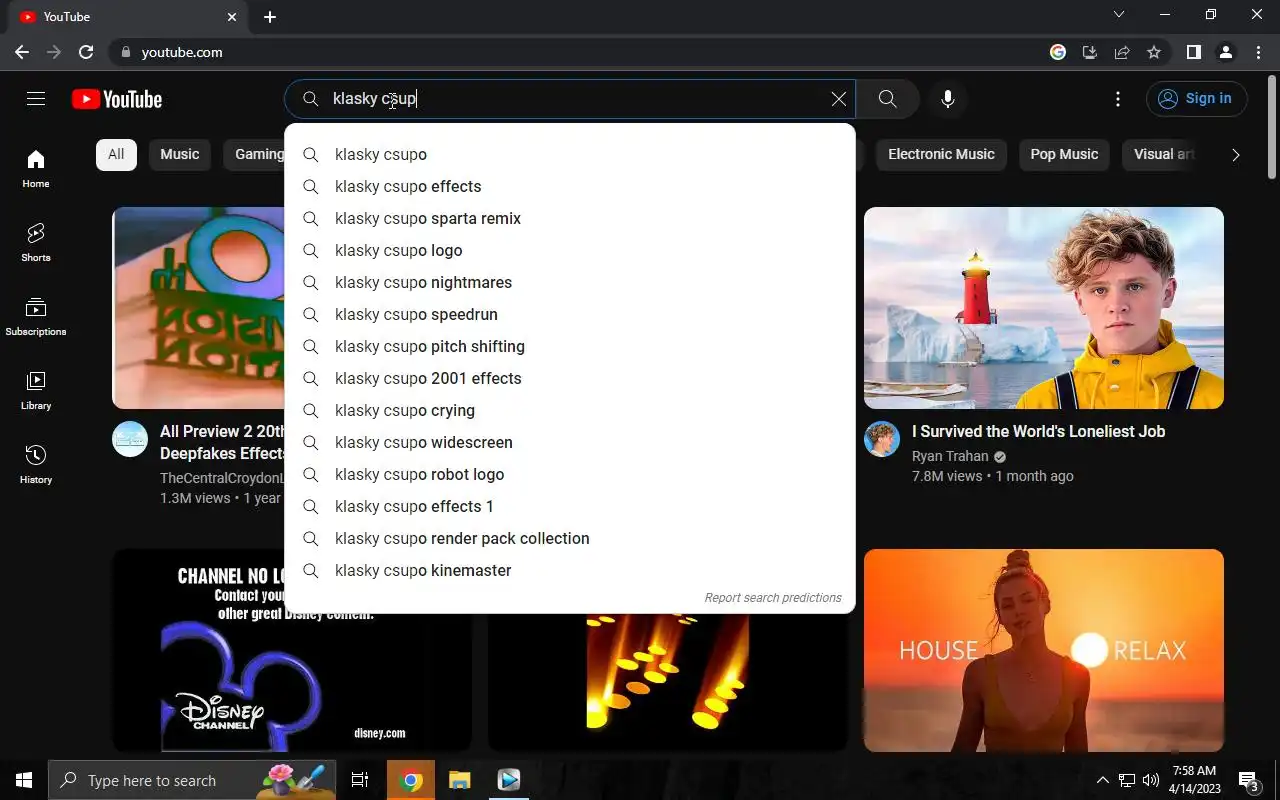
Task: Open Task View on the taskbar
Action: pyautogui.click(x=360, y=780)
